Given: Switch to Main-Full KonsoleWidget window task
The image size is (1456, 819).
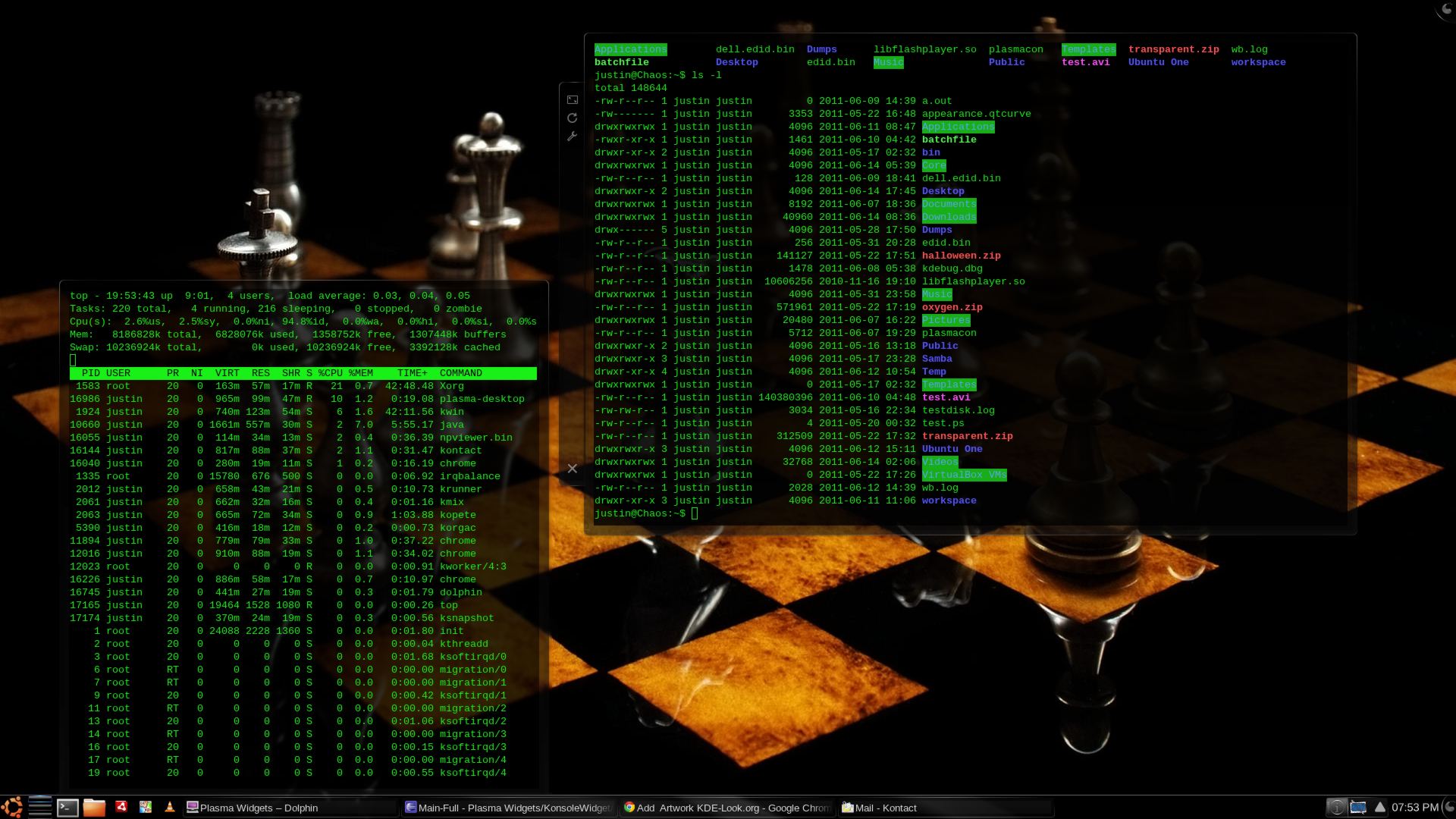Looking at the screenshot, I should [508, 808].
